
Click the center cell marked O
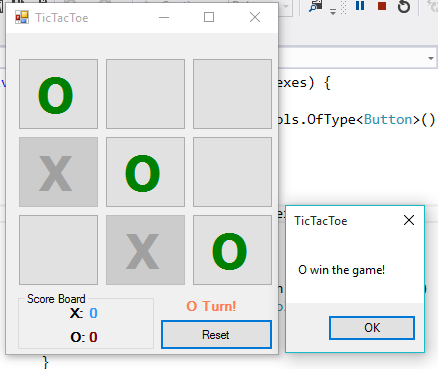tap(145, 172)
